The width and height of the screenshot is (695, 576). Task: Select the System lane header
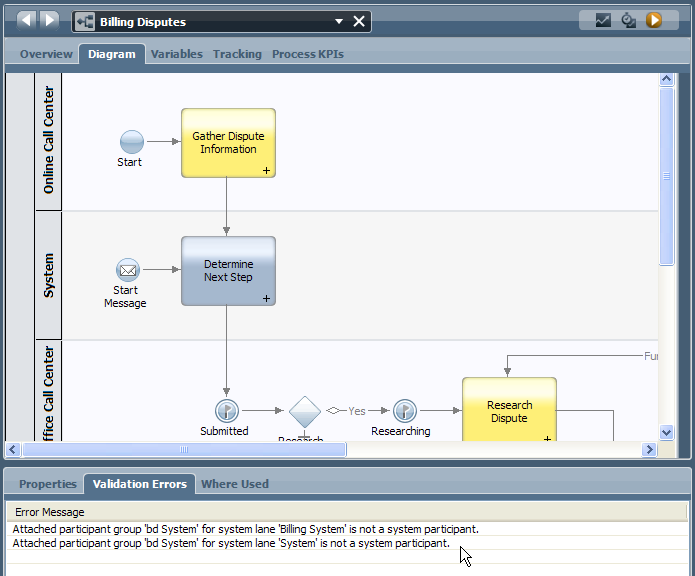[48, 275]
